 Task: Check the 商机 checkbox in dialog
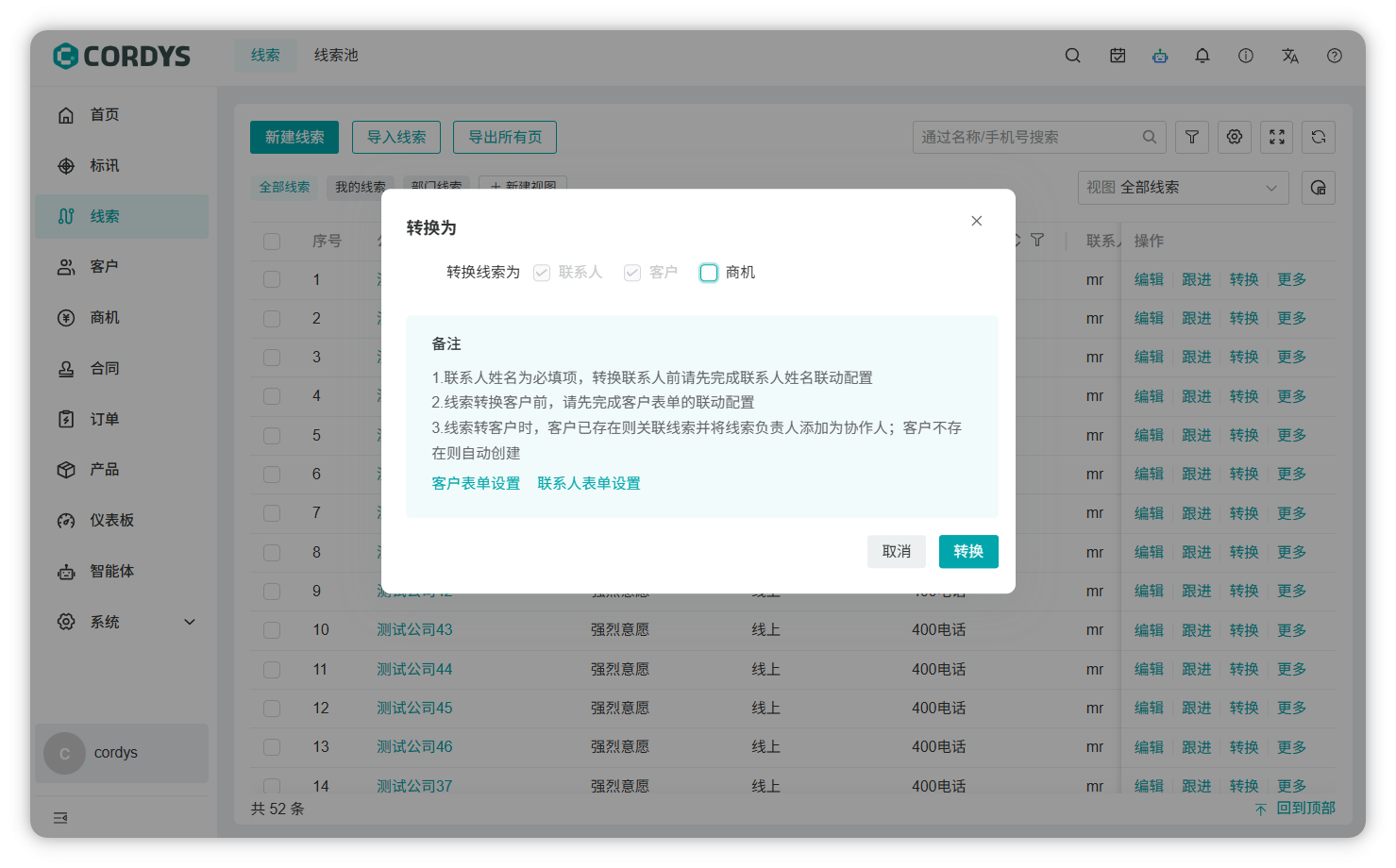(x=709, y=273)
